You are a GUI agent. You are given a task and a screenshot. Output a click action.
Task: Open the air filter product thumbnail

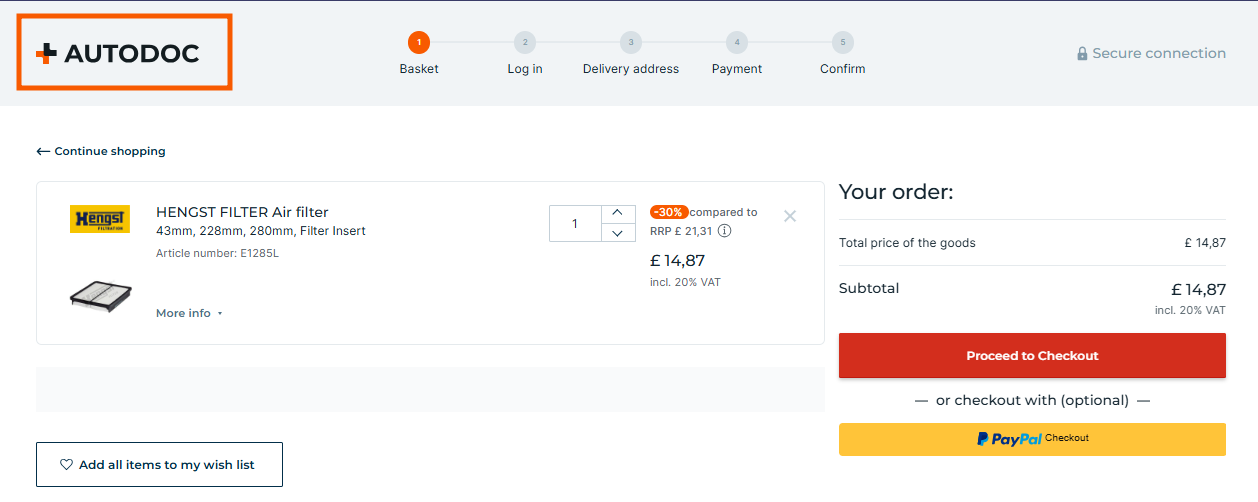pyautogui.click(x=100, y=296)
